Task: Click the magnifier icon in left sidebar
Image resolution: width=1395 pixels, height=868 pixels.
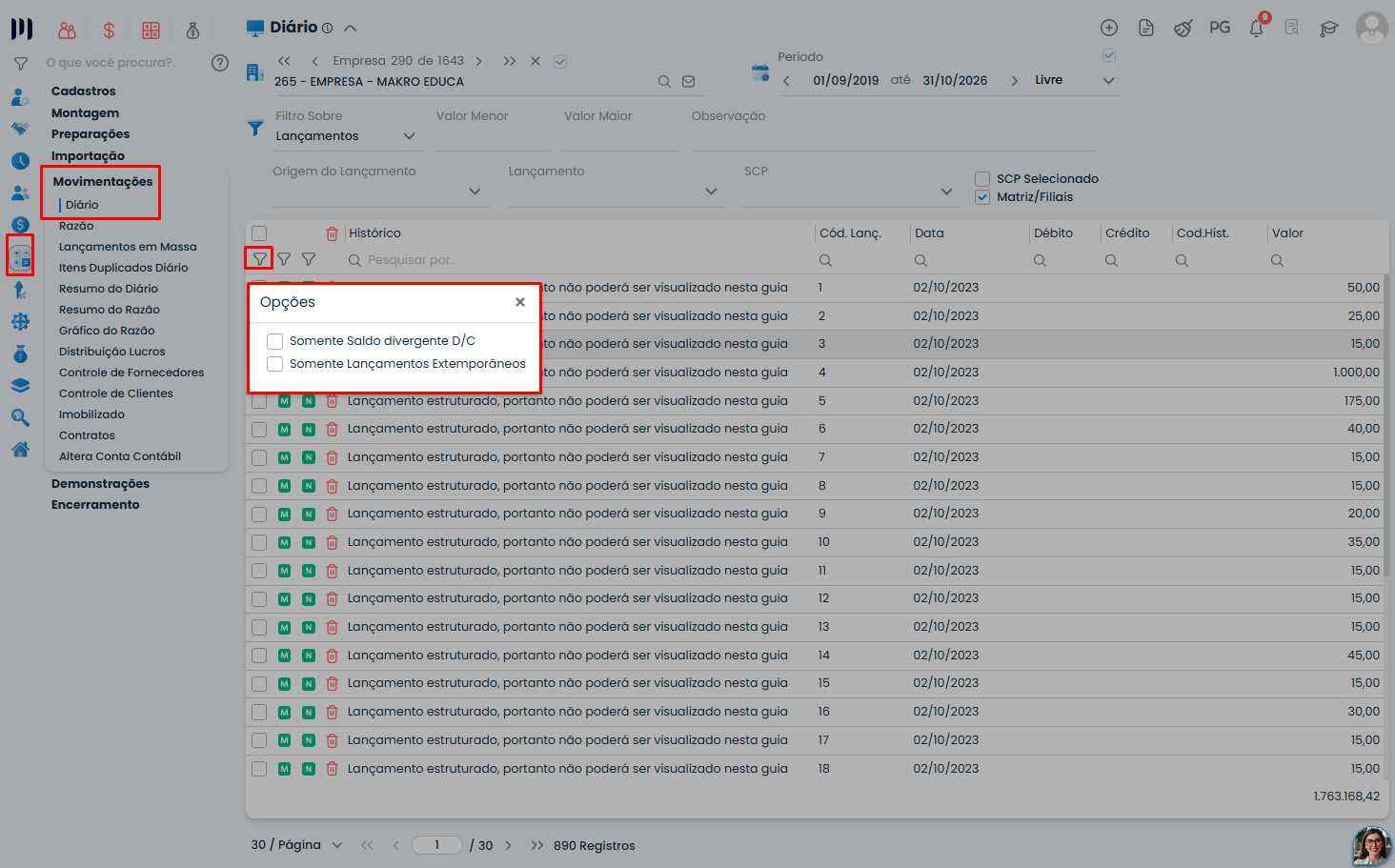Action: tap(20, 417)
